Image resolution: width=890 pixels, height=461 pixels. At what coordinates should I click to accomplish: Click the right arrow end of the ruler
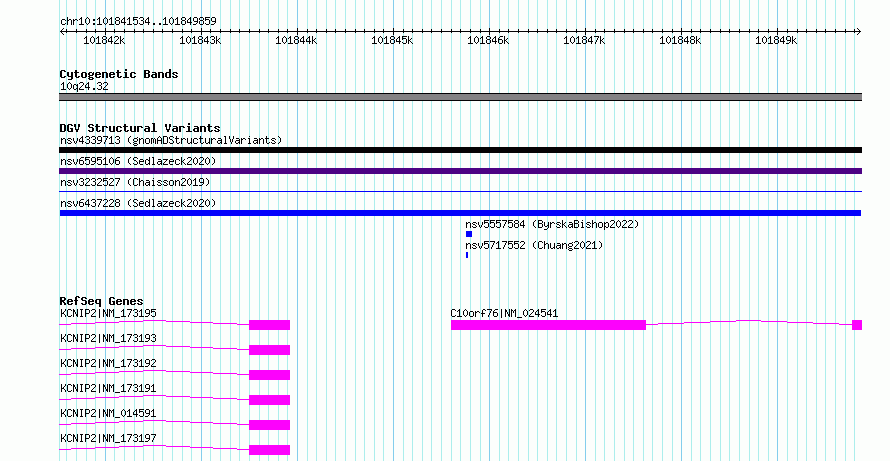pos(859,32)
